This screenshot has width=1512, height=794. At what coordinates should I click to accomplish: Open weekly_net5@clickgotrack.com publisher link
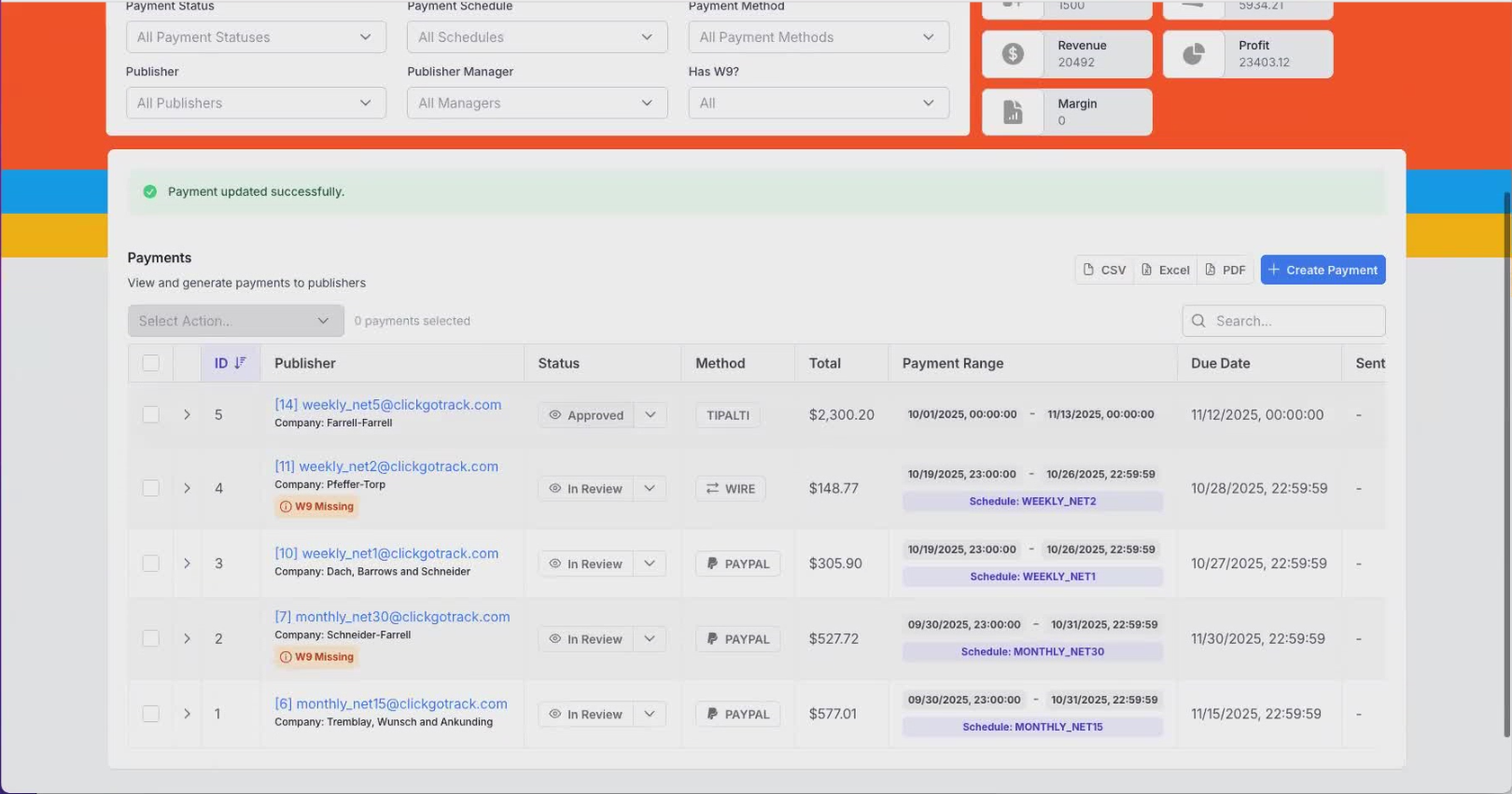coord(387,405)
